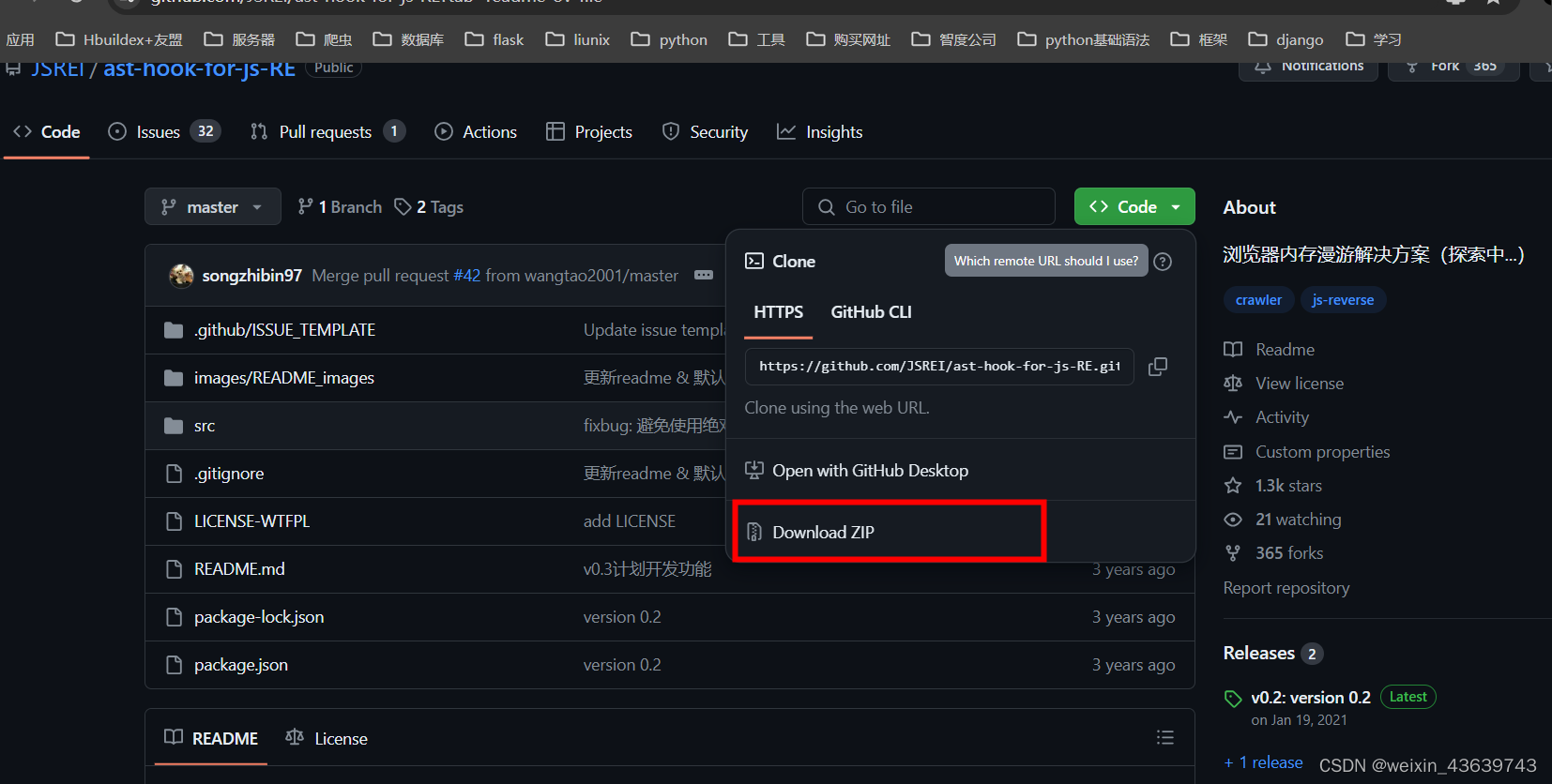Select the Code repository tab
Image resolution: width=1552 pixels, height=784 pixels.
pyautogui.click(x=47, y=131)
